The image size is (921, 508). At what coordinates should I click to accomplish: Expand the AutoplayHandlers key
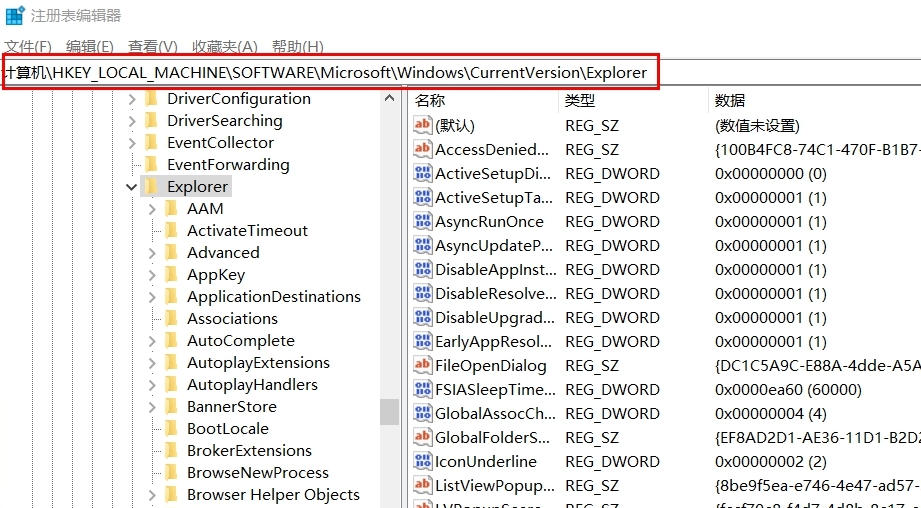tap(152, 384)
